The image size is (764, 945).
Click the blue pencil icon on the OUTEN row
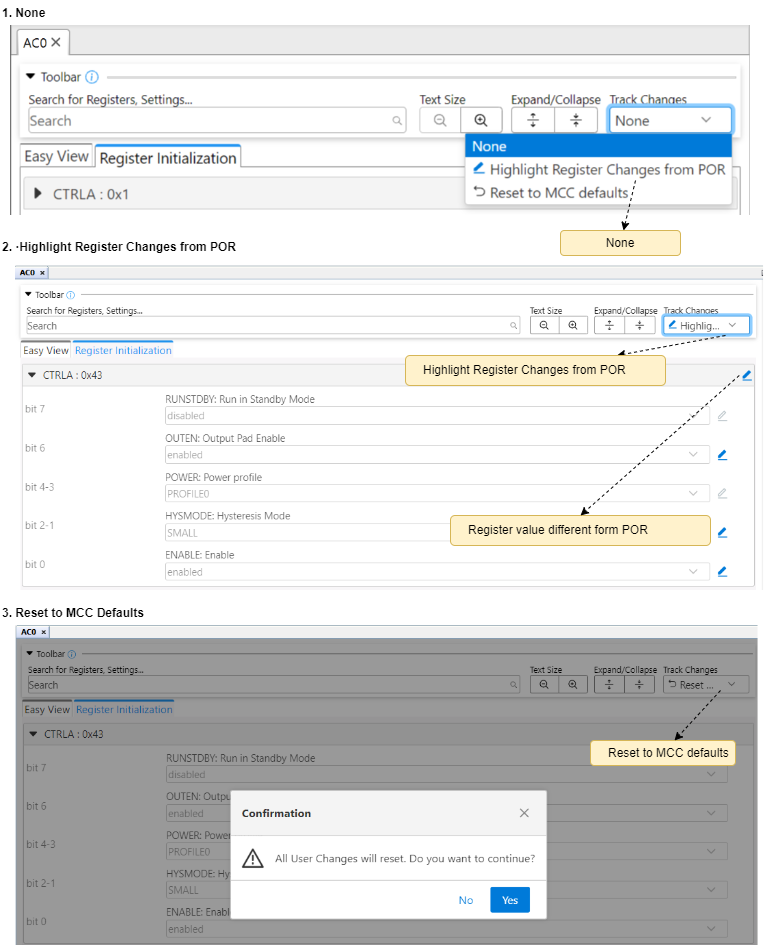(x=722, y=454)
